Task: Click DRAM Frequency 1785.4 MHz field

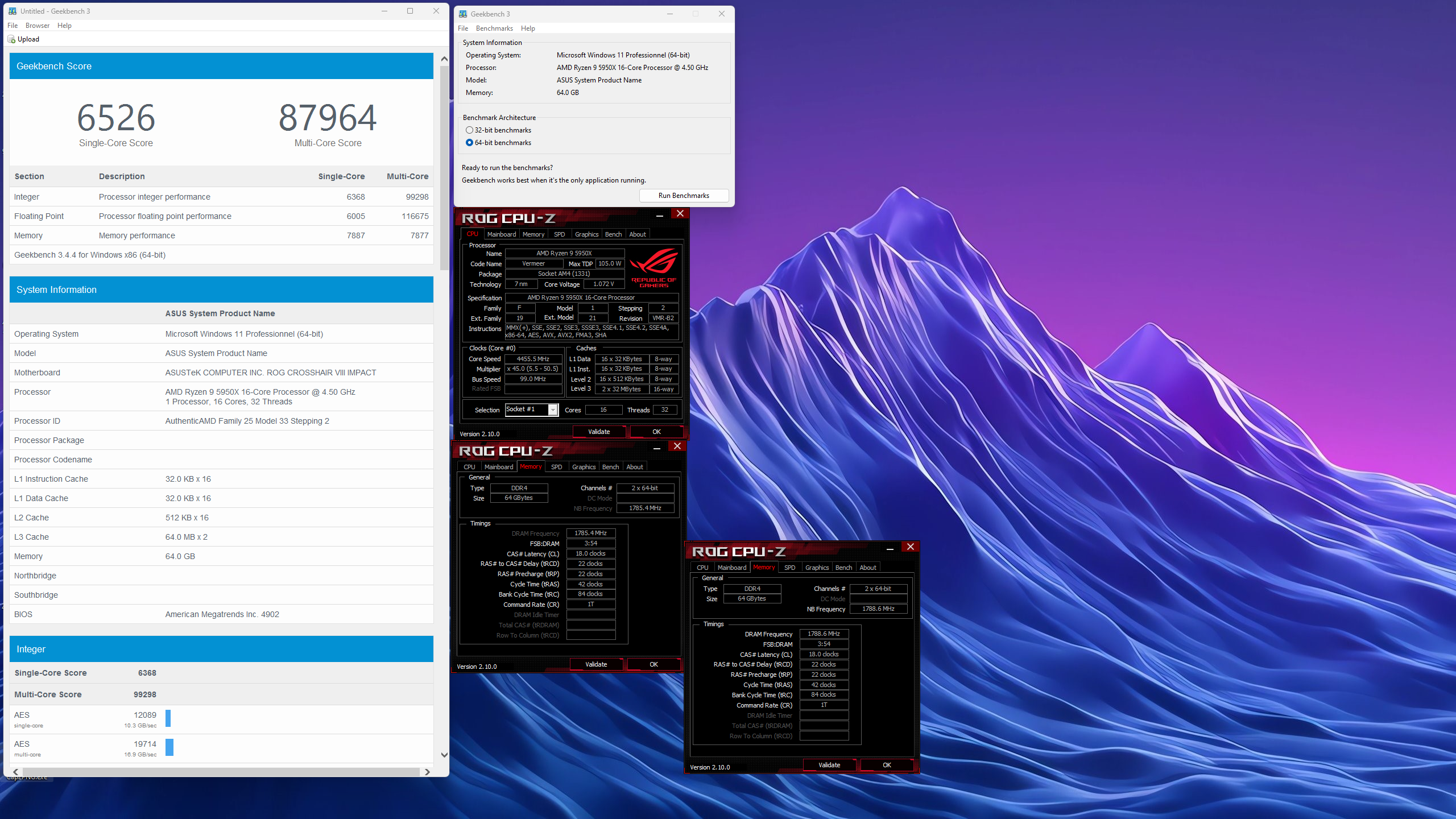Action: (x=590, y=533)
